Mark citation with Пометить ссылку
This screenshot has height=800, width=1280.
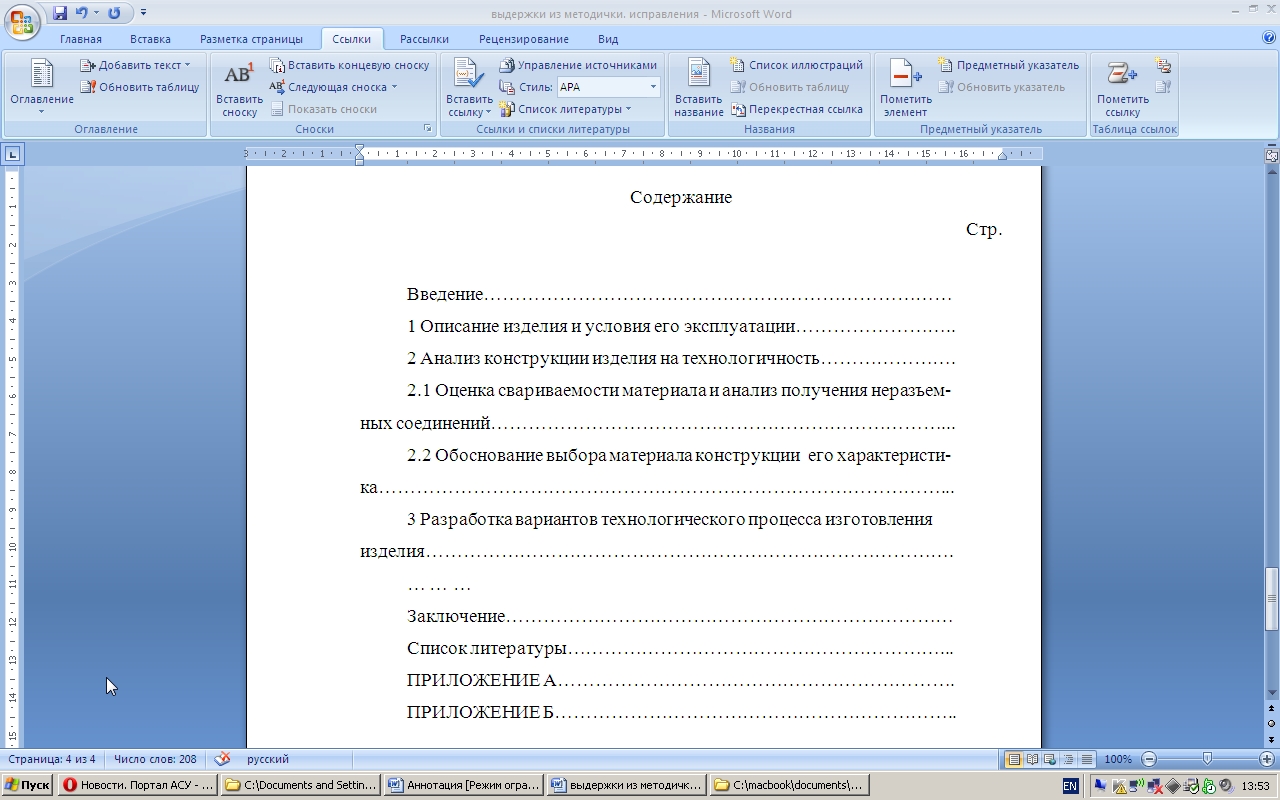point(1123,88)
